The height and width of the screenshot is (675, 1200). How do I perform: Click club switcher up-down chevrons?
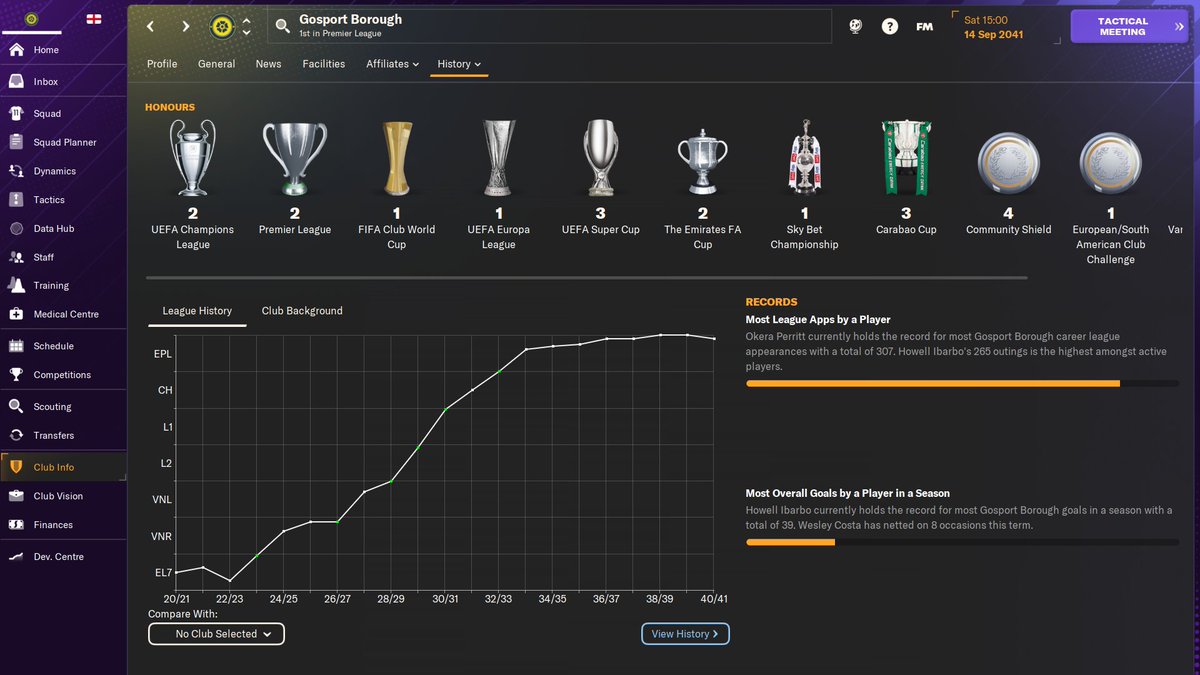point(247,26)
